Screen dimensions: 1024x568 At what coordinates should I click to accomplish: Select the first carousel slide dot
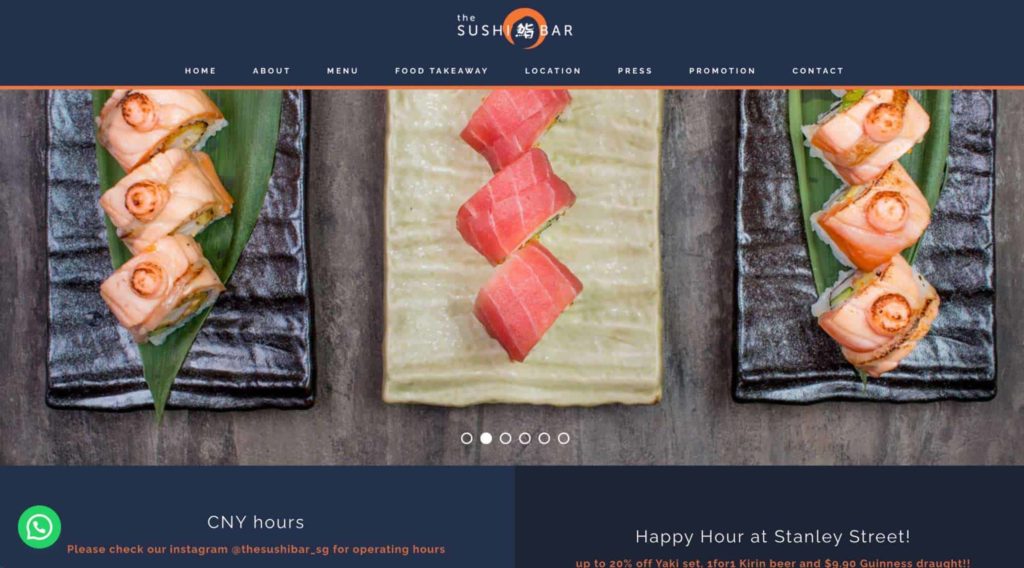[x=466, y=438]
